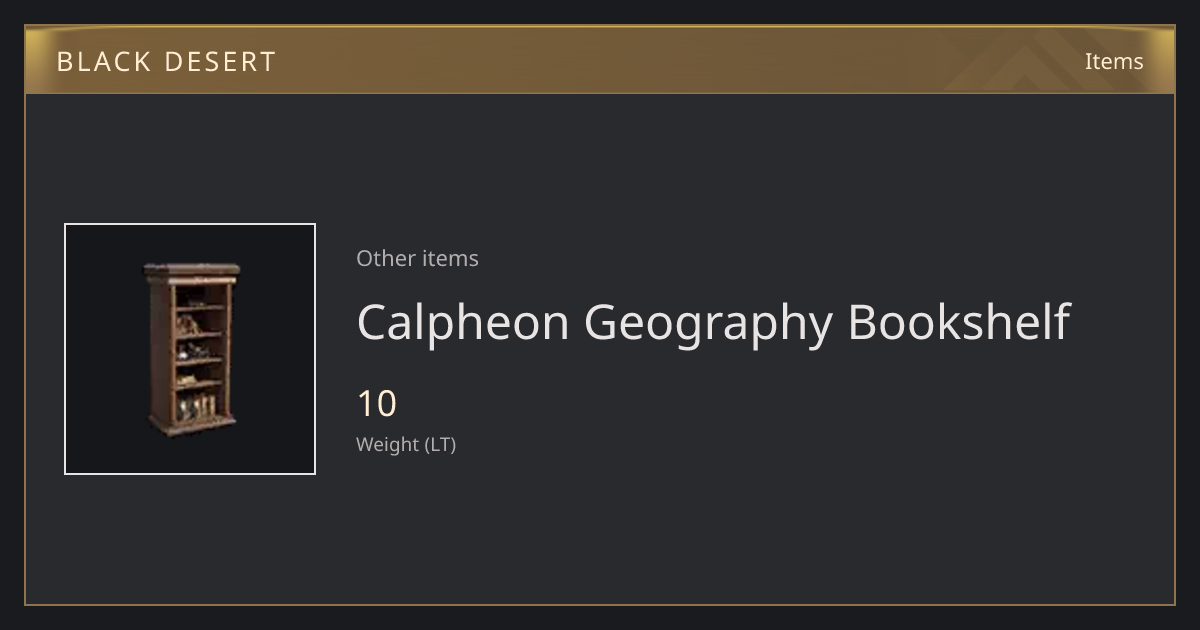Click the BLACK DESERT header title
The width and height of the screenshot is (1200, 630).
pyautogui.click(x=166, y=62)
